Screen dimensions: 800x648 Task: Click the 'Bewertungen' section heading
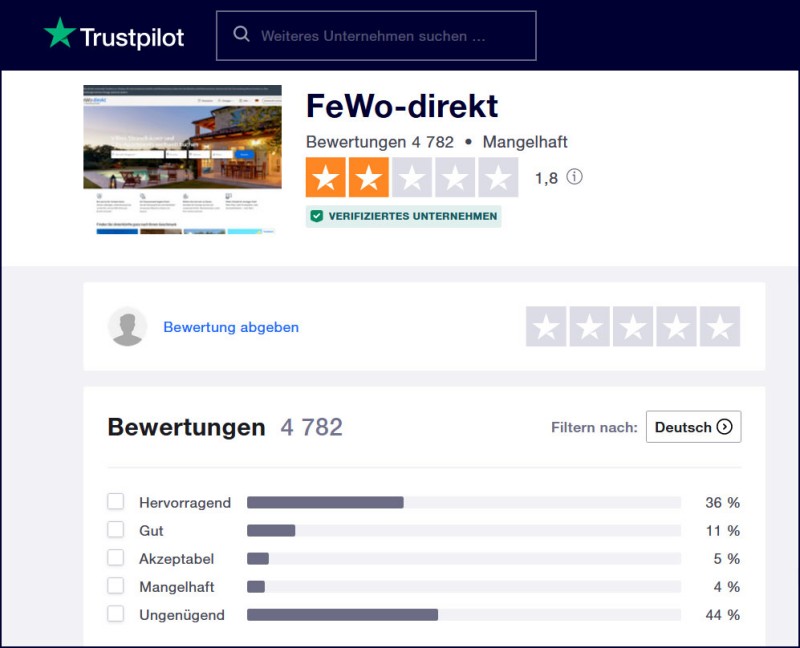186,427
